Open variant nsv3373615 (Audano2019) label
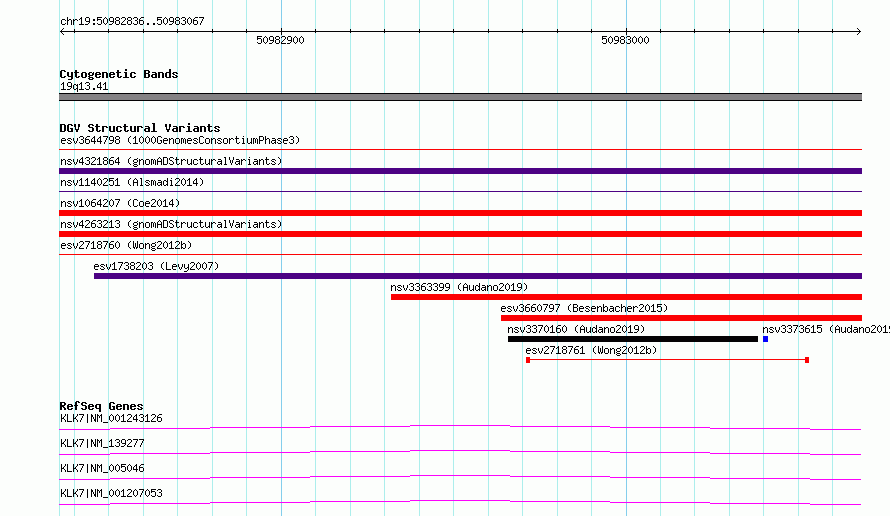890x516 pixels. coord(826,329)
